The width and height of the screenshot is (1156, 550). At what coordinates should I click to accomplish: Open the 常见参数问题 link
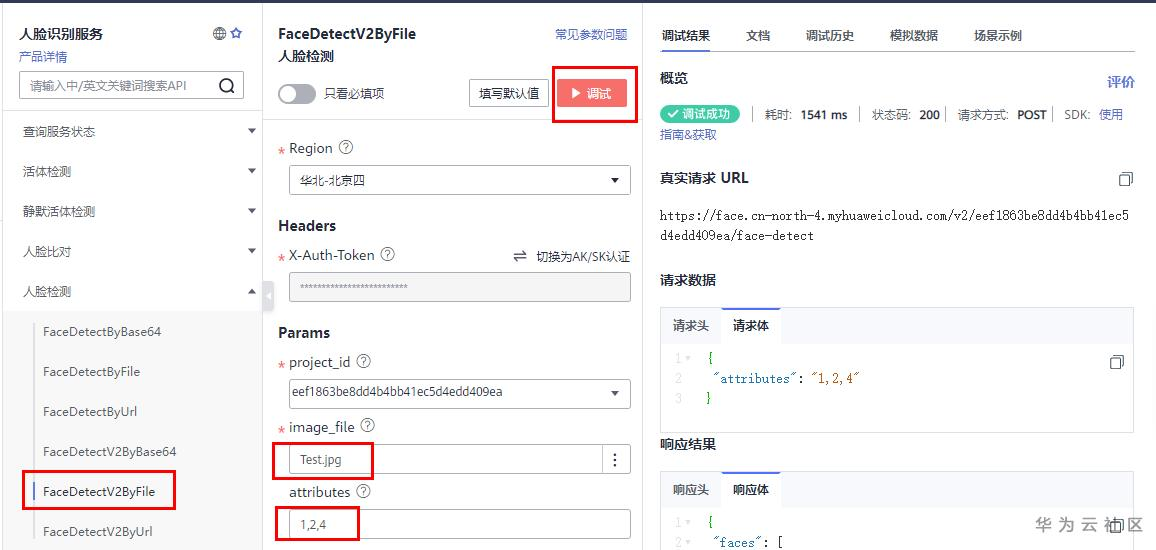coord(591,34)
